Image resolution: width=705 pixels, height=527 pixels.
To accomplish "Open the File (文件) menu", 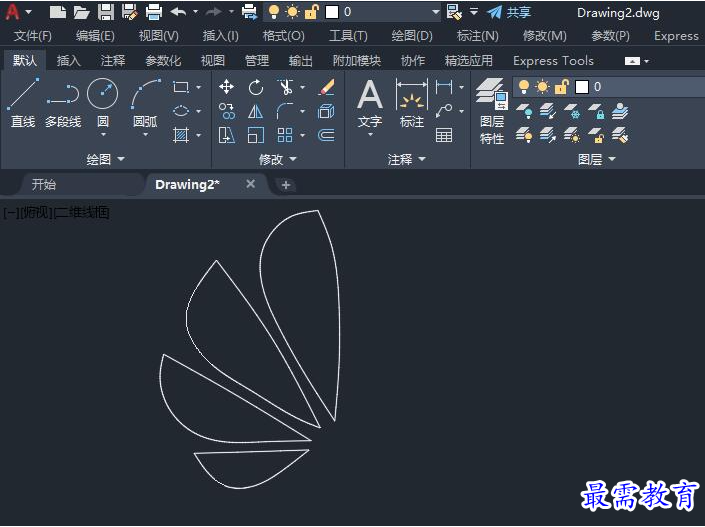I will tap(32, 36).
